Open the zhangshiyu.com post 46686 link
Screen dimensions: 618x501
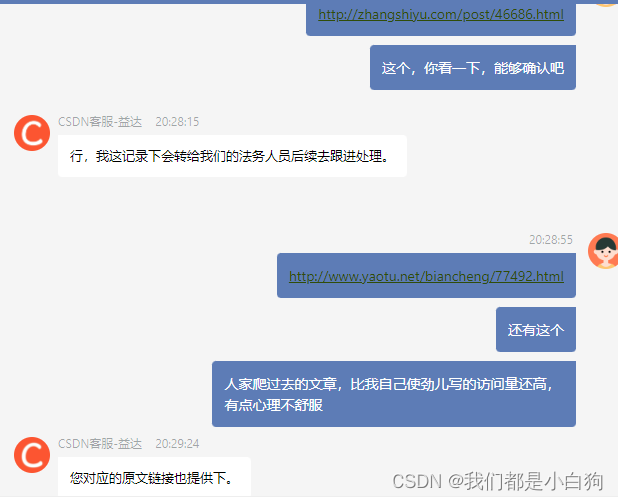click(441, 15)
